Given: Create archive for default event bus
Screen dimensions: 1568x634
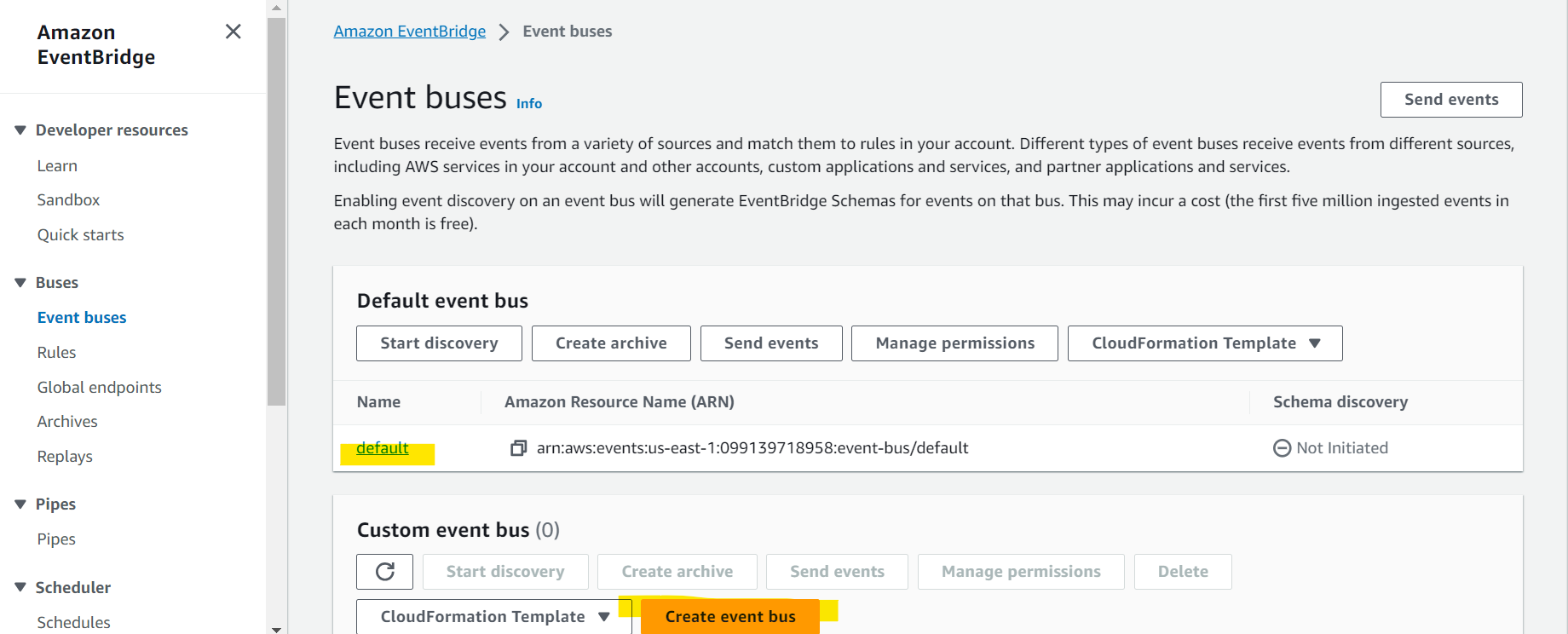Looking at the screenshot, I should click(x=611, y=343).
